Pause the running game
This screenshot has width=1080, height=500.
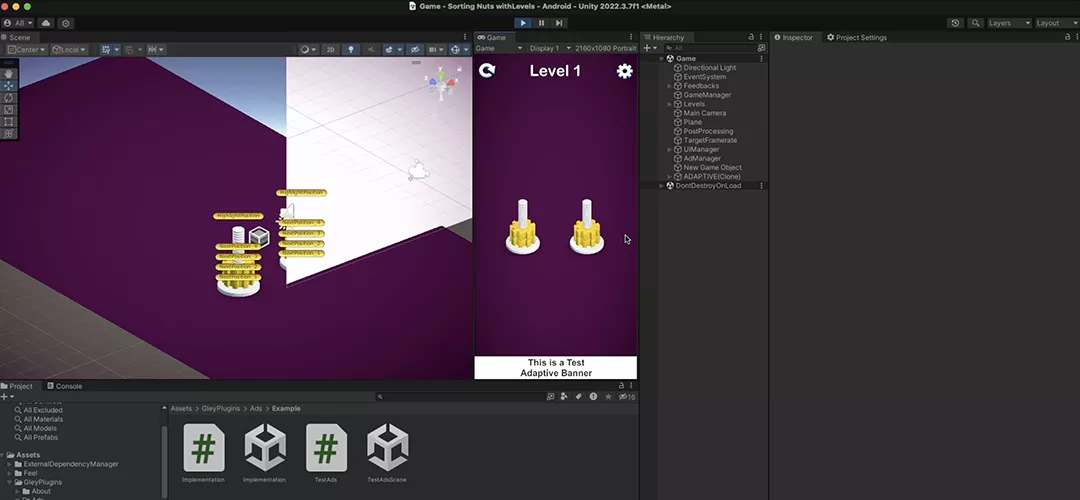click(541, 23)
